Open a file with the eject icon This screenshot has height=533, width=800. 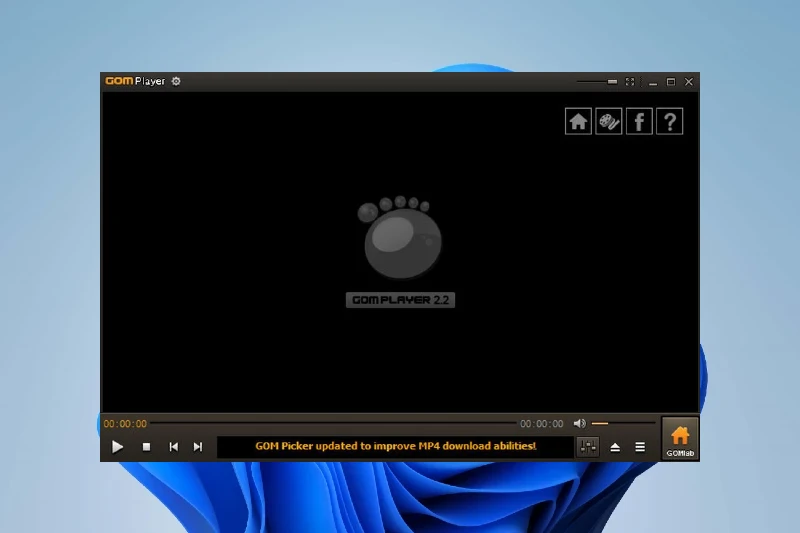(615, 447)
